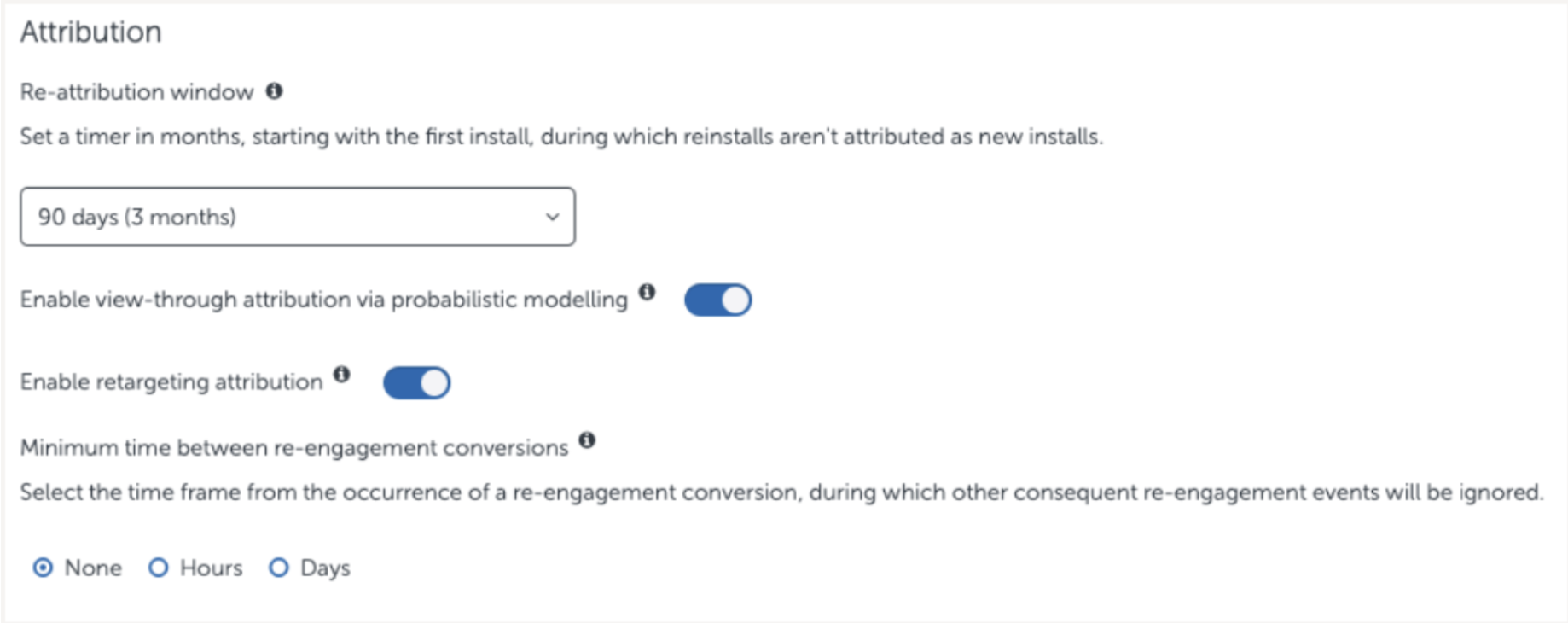Click the chevron arrow in re-attribution dropdown
This screenshot has height=623, width=1568.
(x=552, y=217)
